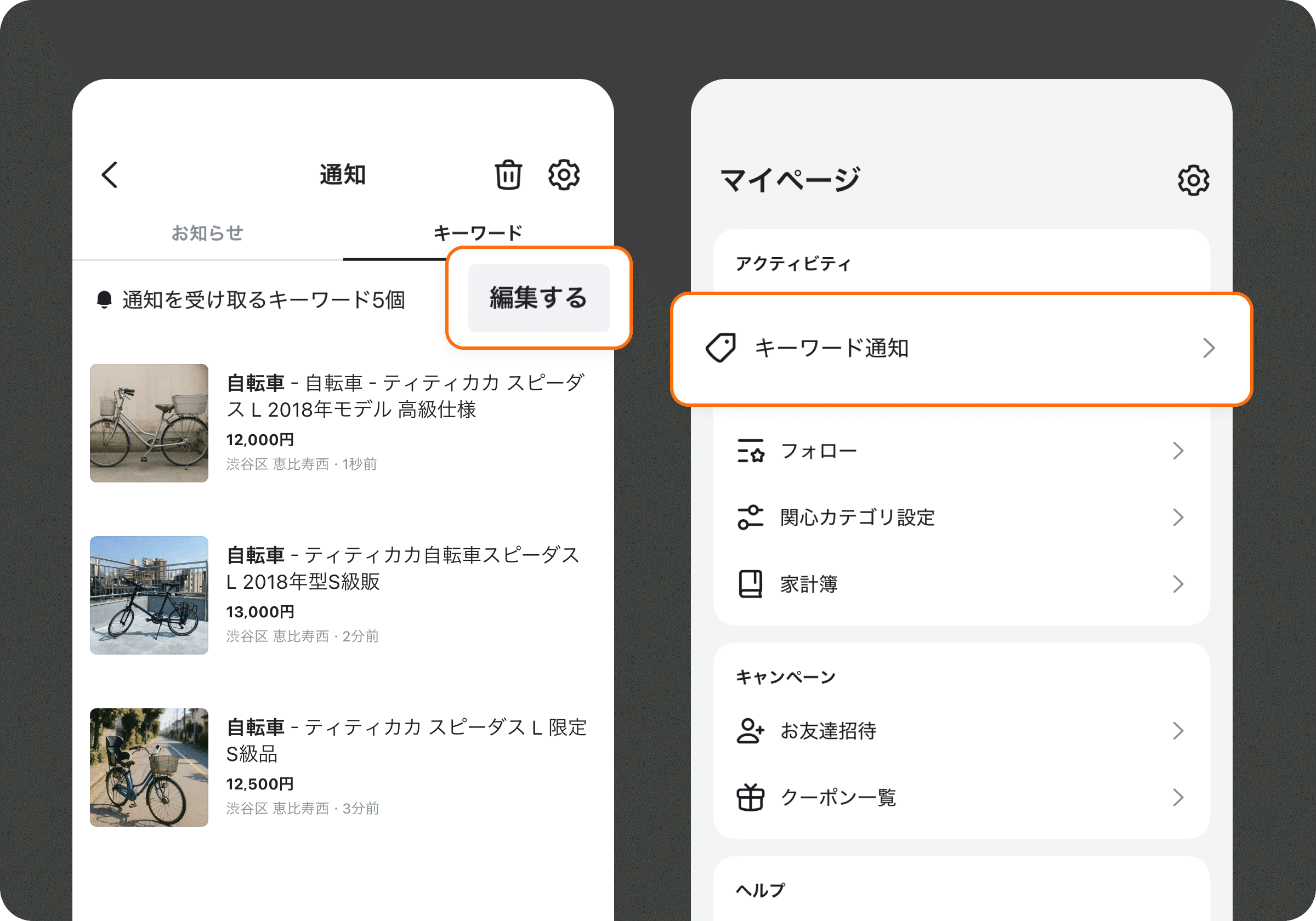Click the アクティビティ section heading
Viewport: 1316px width, 921px height.
tap(793, 264)
